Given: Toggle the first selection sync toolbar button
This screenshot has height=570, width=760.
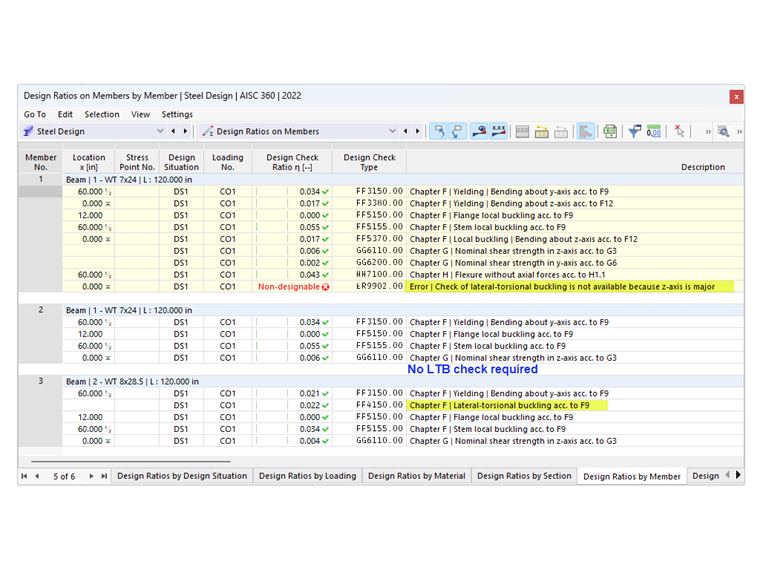Looking at the screenshot, I should pos(439,131).
